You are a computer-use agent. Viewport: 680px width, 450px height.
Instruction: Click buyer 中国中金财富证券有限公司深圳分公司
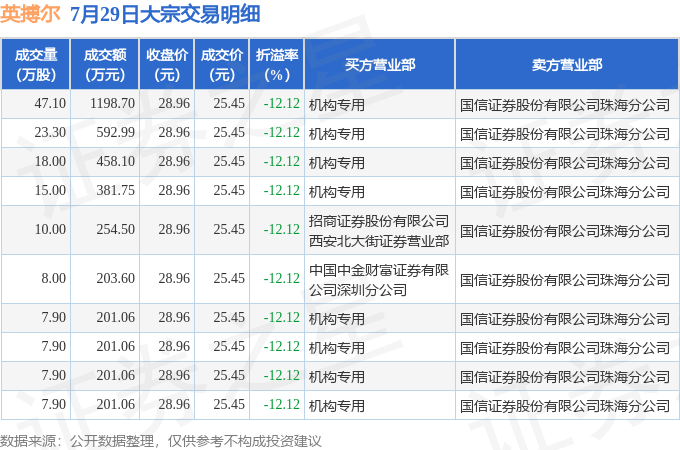(379, 280)
